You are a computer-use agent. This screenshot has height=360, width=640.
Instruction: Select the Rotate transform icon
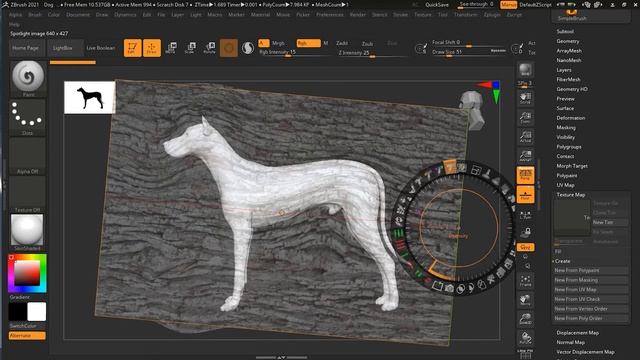[x=209, y=48]
